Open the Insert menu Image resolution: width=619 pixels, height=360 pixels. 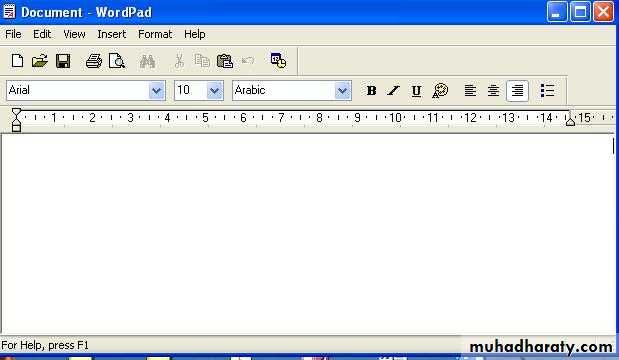(x=112, y=34)
